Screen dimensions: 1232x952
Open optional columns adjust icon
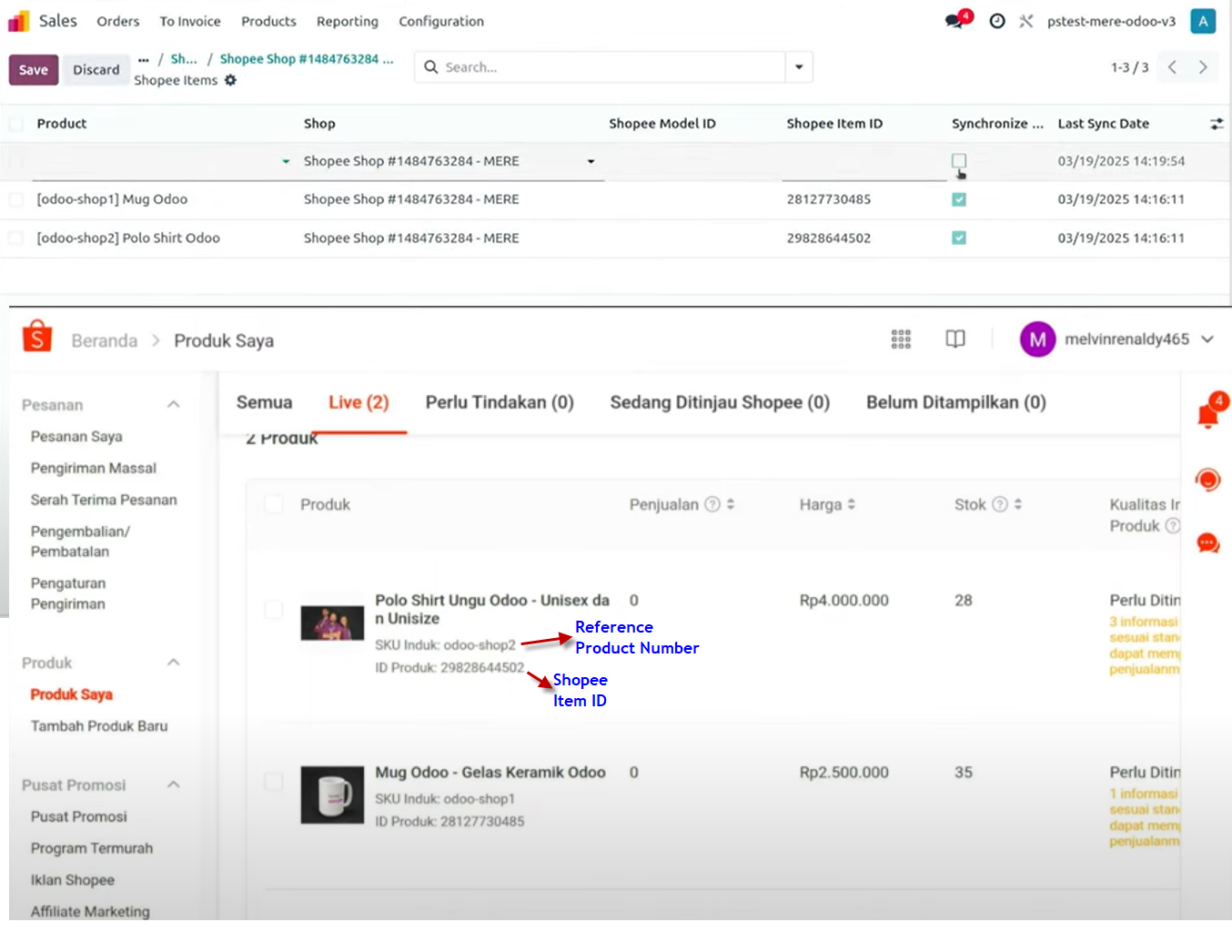(1217, 124)
